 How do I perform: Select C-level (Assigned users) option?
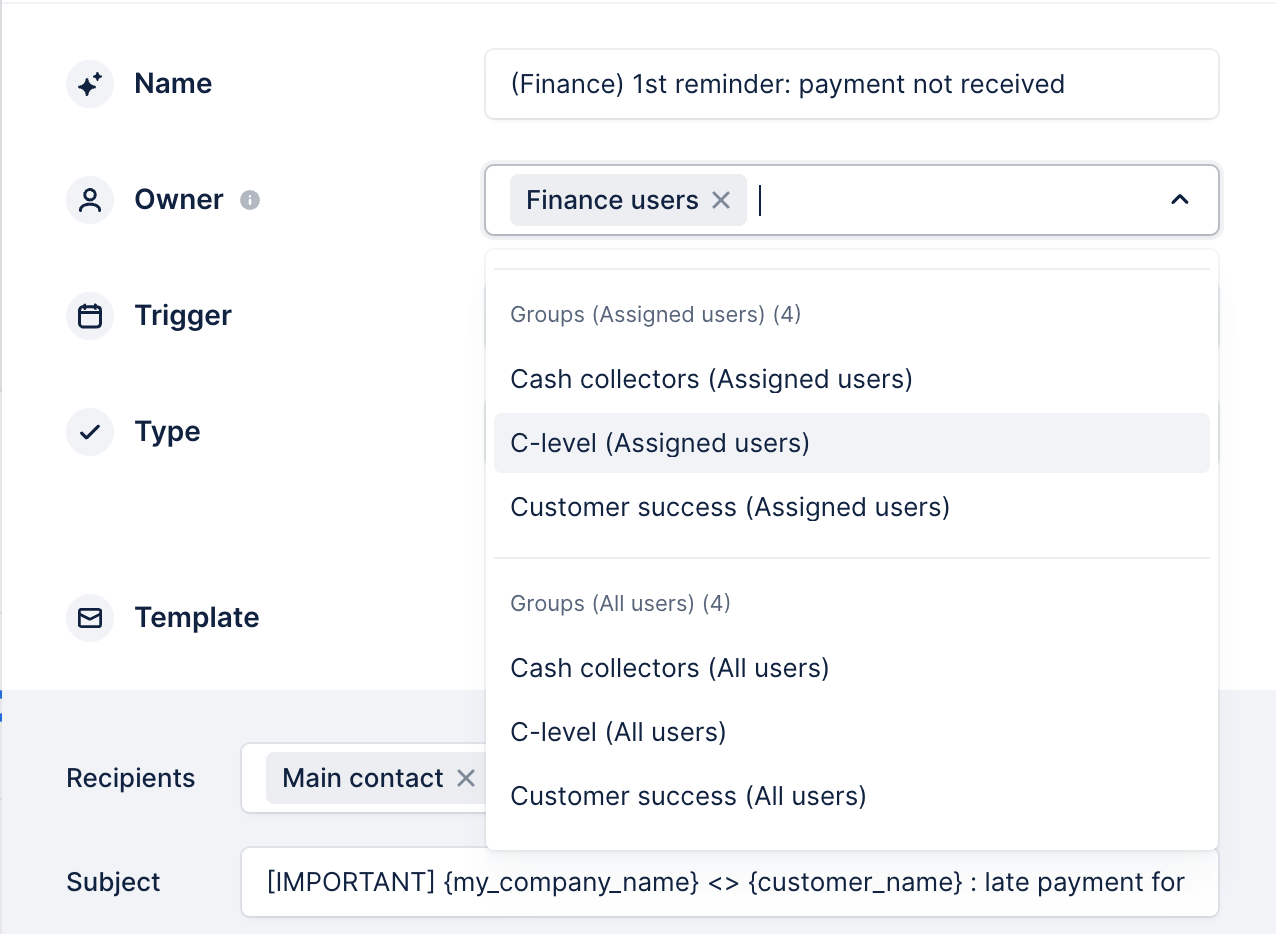click(660, 443)
